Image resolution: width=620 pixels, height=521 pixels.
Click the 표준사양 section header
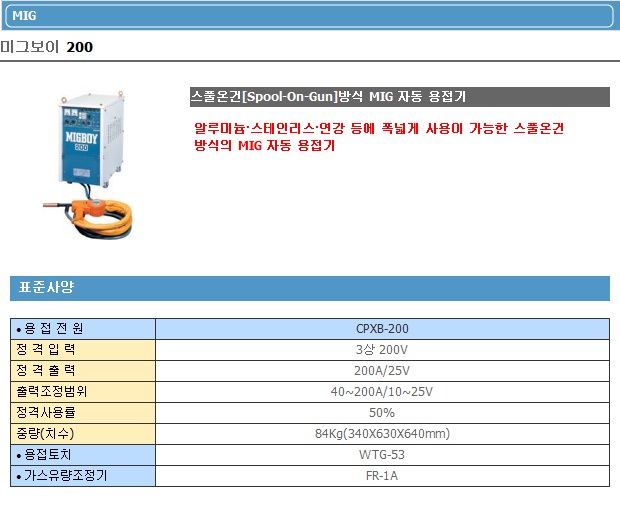(309, 288)
